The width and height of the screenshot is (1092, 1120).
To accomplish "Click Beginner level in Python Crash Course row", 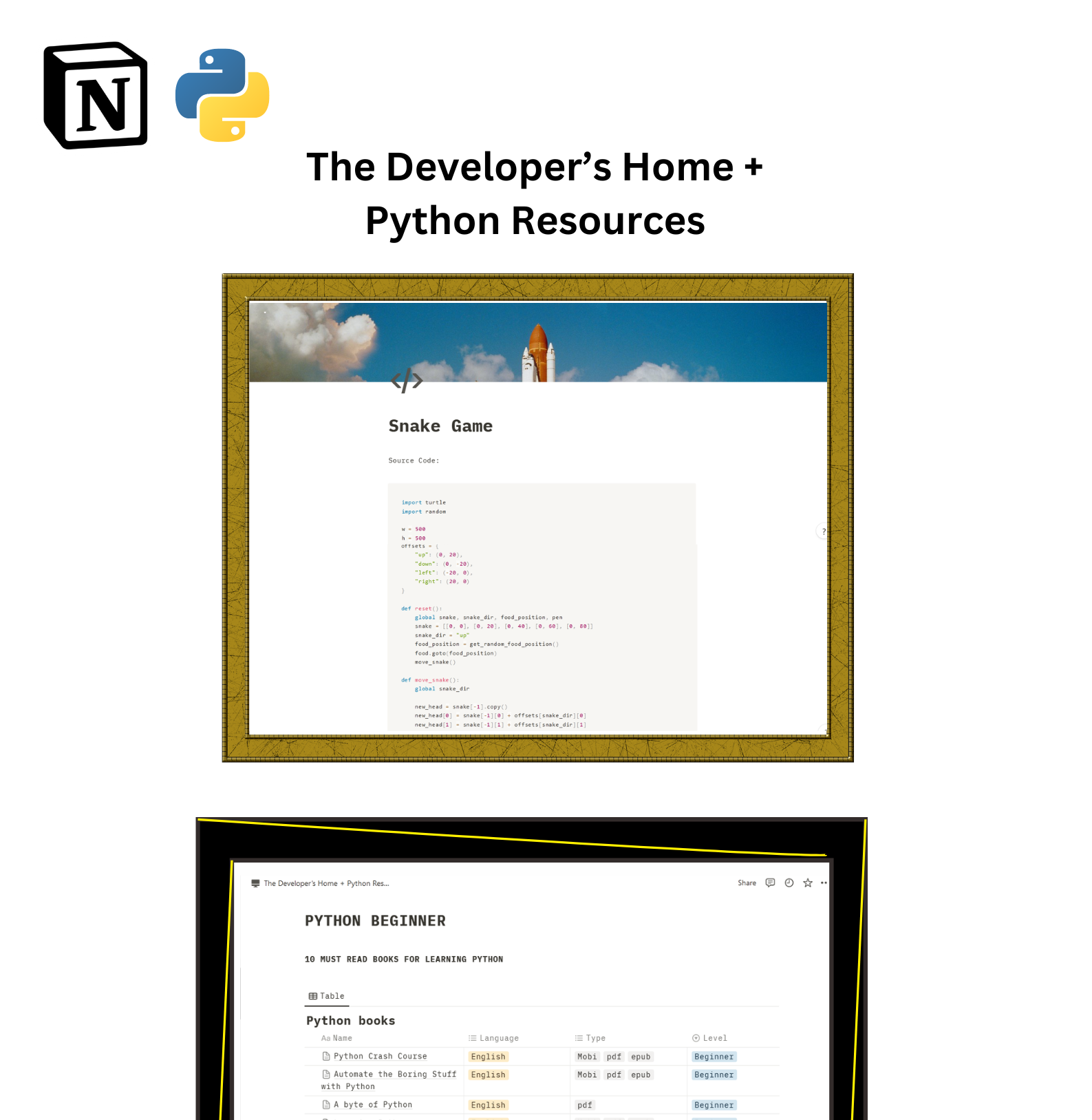I will [714, 1057].
